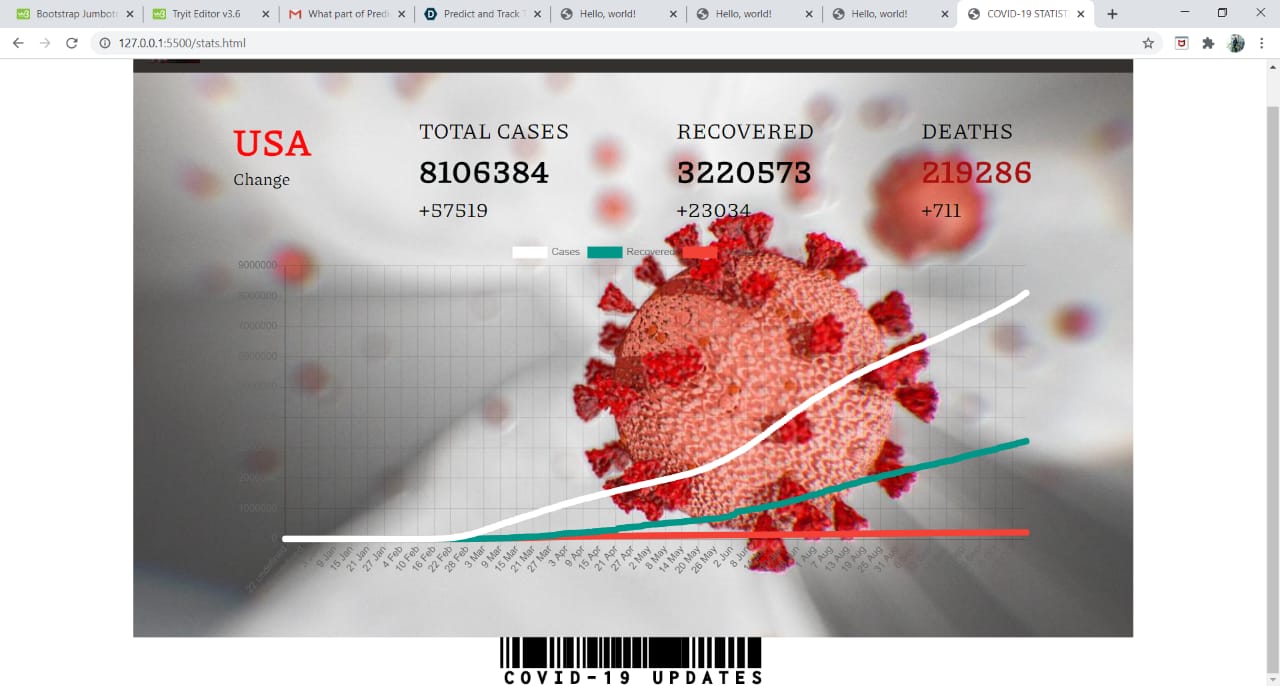Viewport: 1280px width, 686px height.
Task: Click the teal Recovered legend swatch
Action: 604,252
